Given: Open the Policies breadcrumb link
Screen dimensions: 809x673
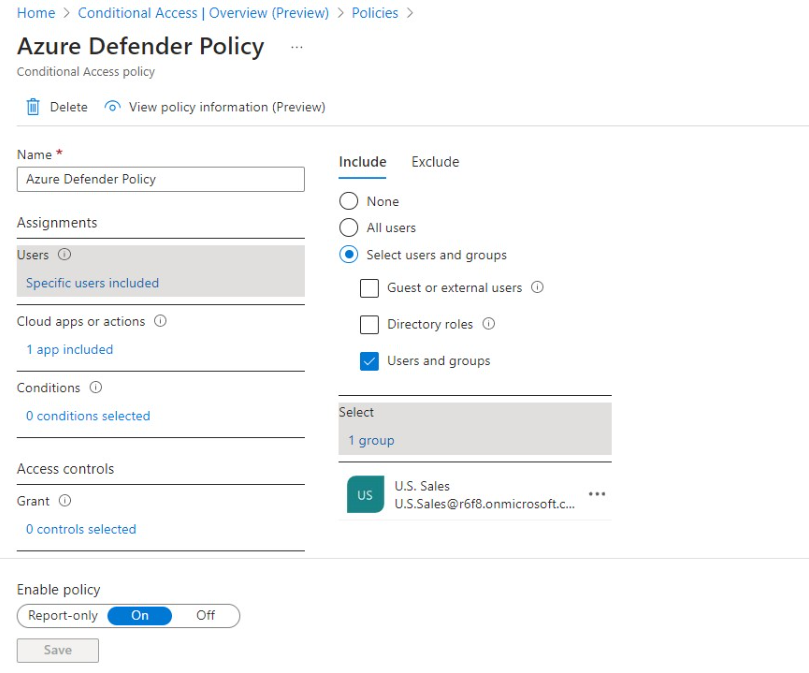Looking at the screenshot, I should (375, 13).
